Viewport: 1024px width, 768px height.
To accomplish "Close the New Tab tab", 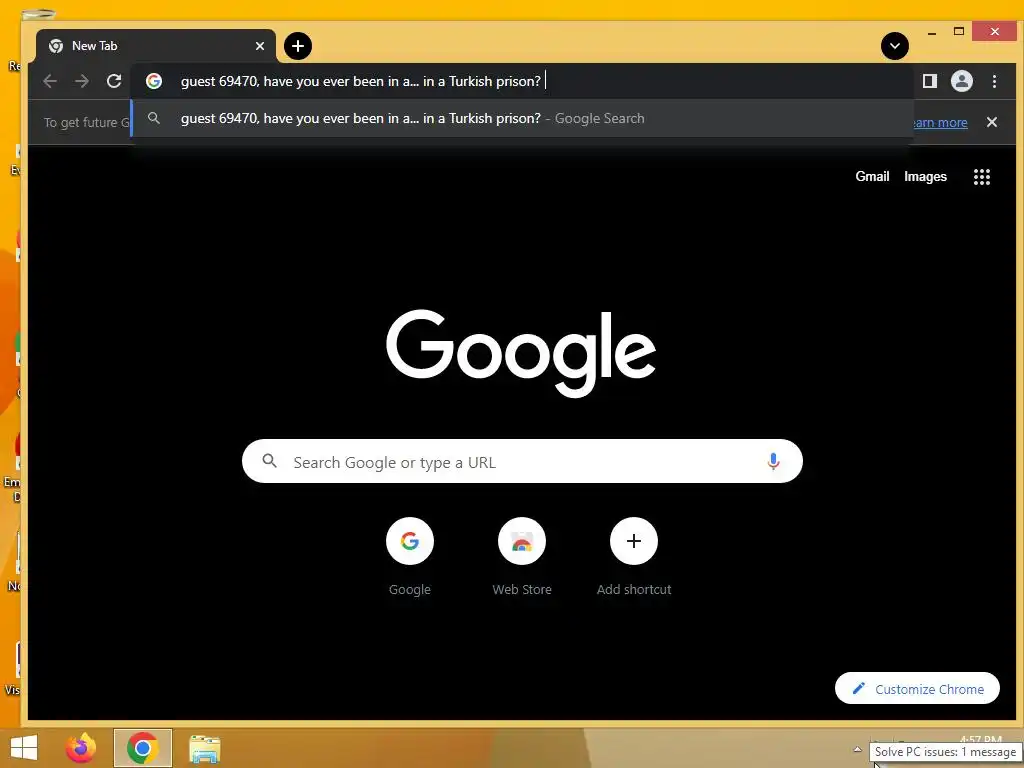I will point(260,46).
